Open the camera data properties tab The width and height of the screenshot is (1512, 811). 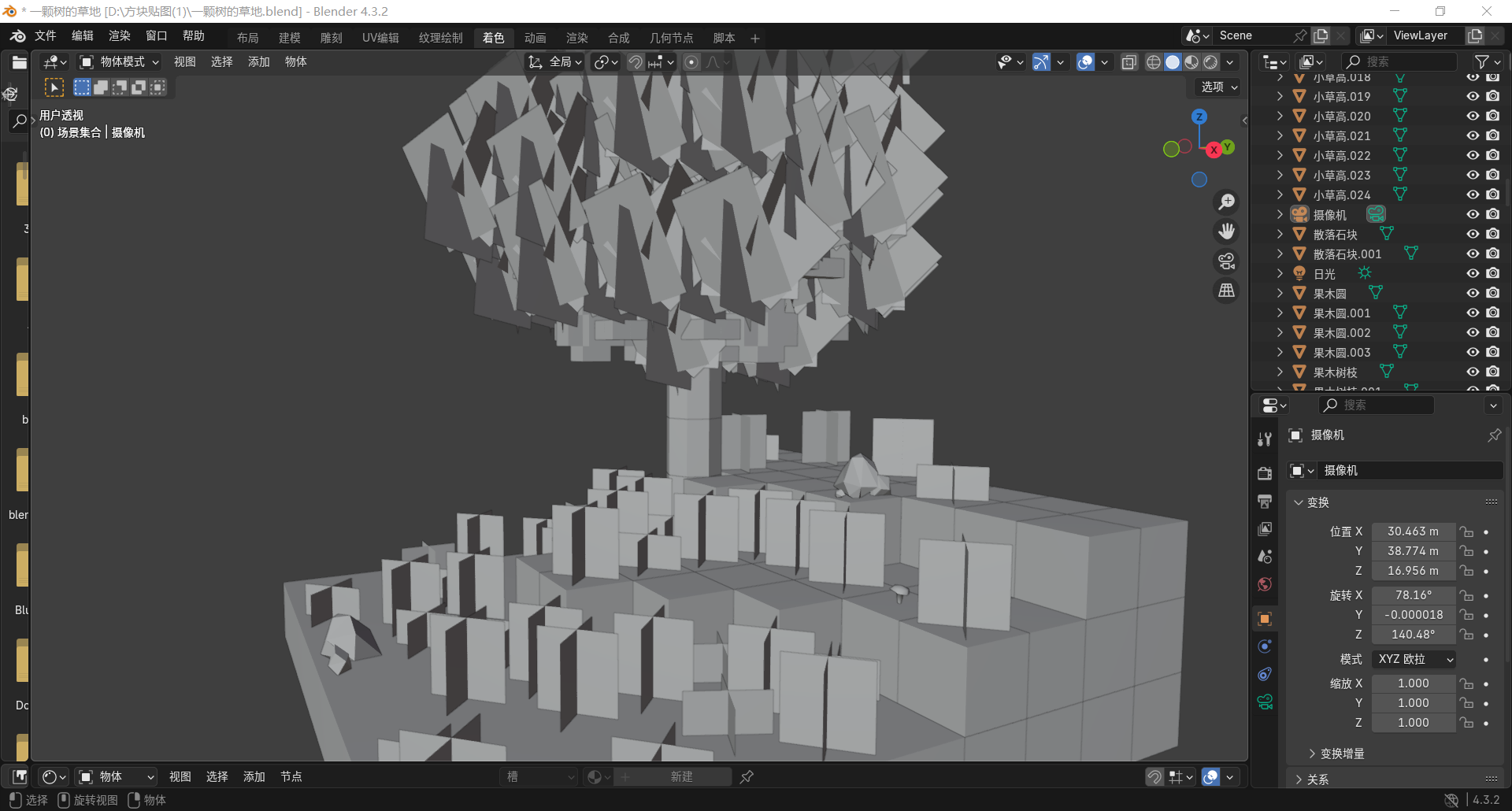click(1265, 702)
